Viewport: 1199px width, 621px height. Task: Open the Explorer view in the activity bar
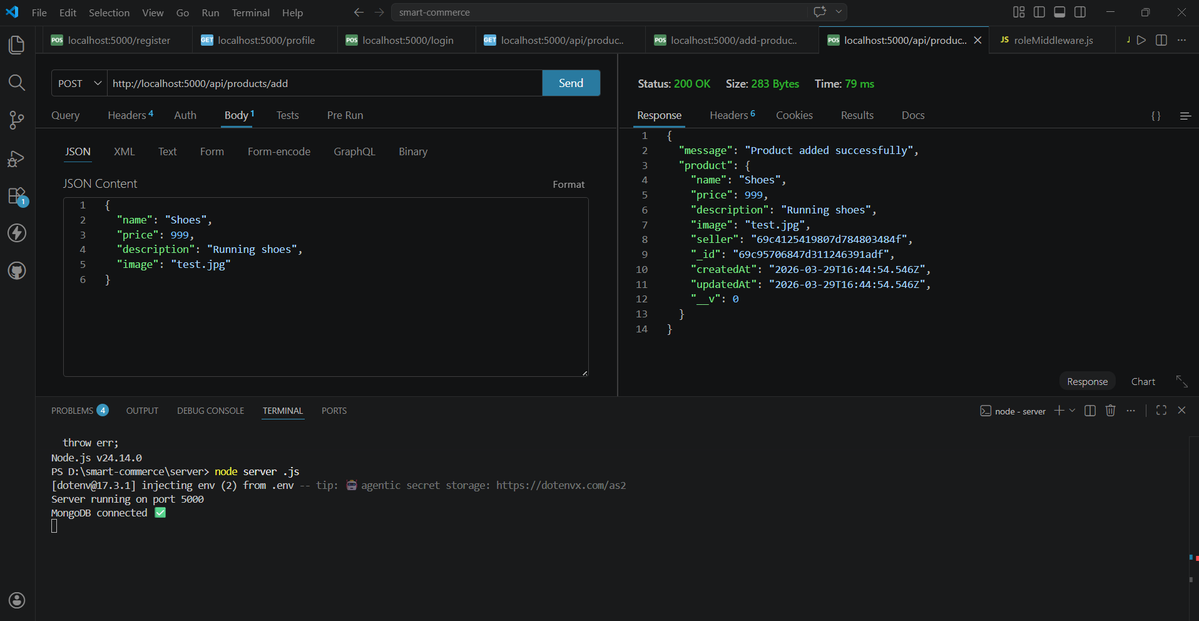click(x=17, y=44)
